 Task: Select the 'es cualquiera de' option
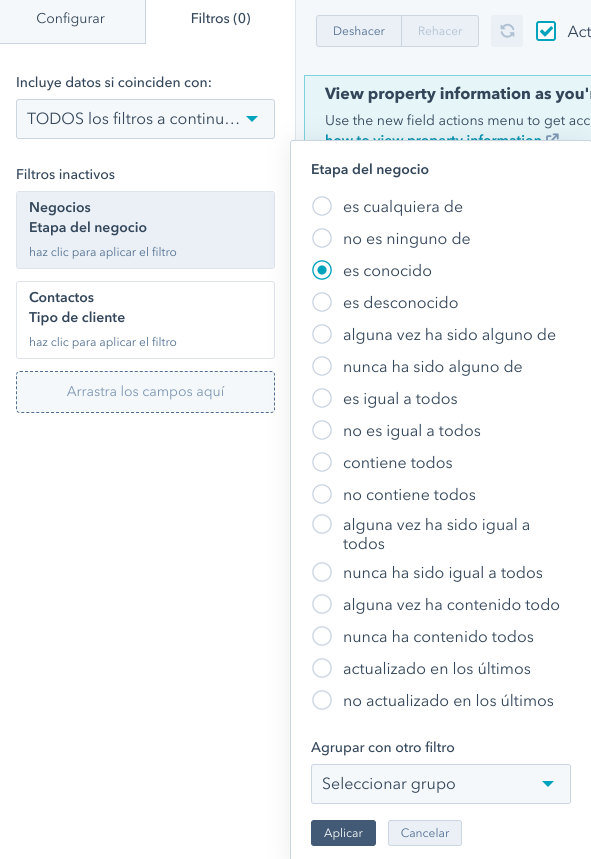pyautogui.click(x=322, y=206)
